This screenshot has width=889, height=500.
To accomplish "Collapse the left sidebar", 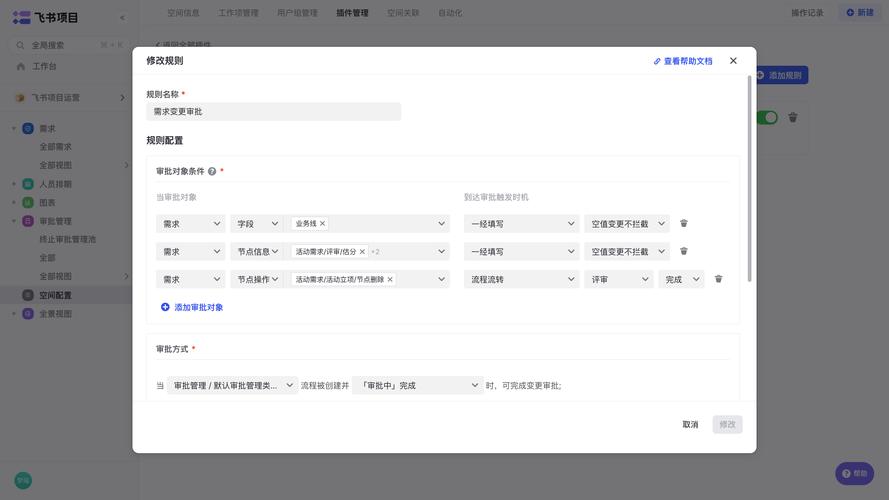I will [x=122, y=18].
